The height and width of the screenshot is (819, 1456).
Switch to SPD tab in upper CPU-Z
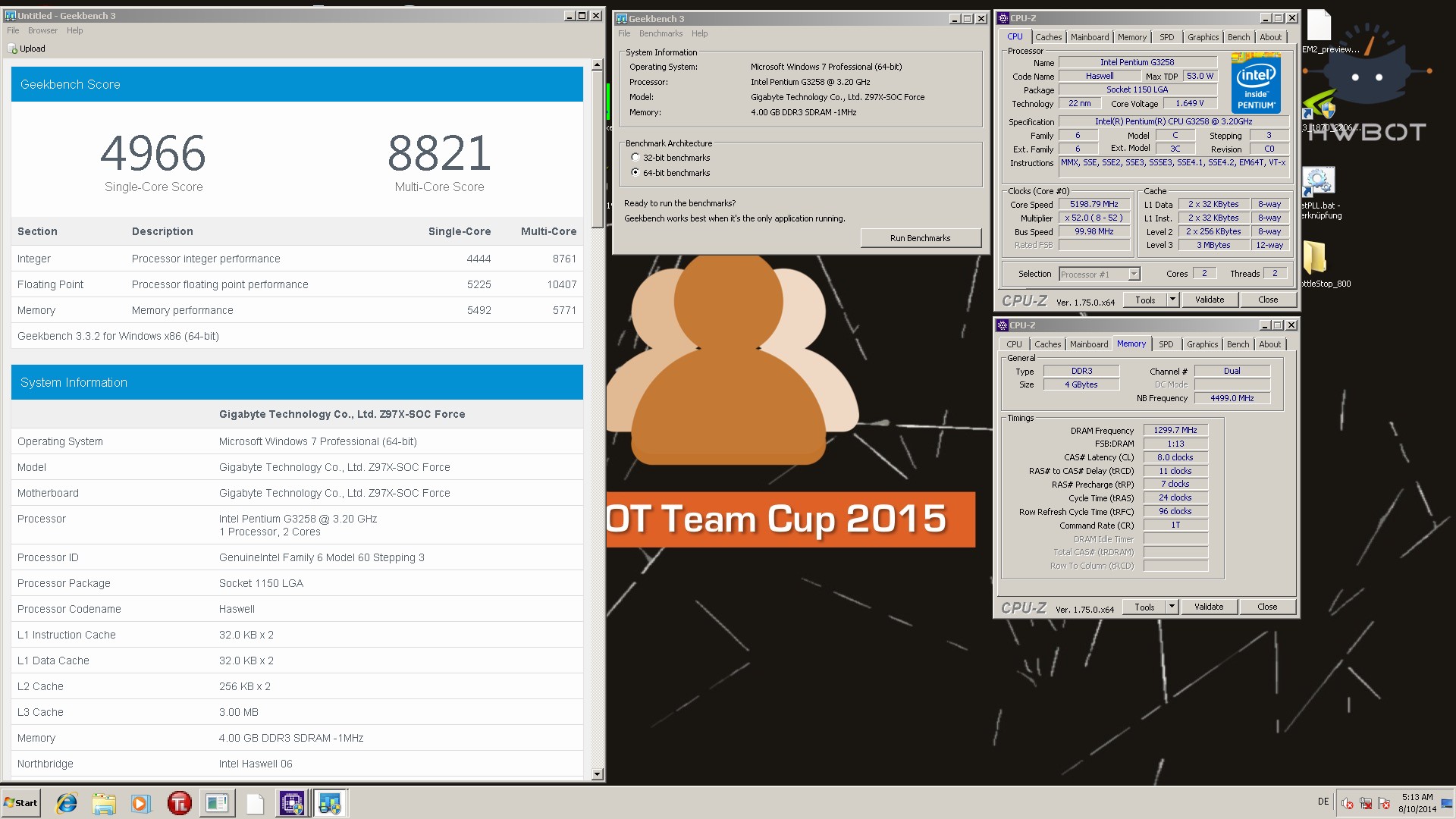click(1166, 37)
